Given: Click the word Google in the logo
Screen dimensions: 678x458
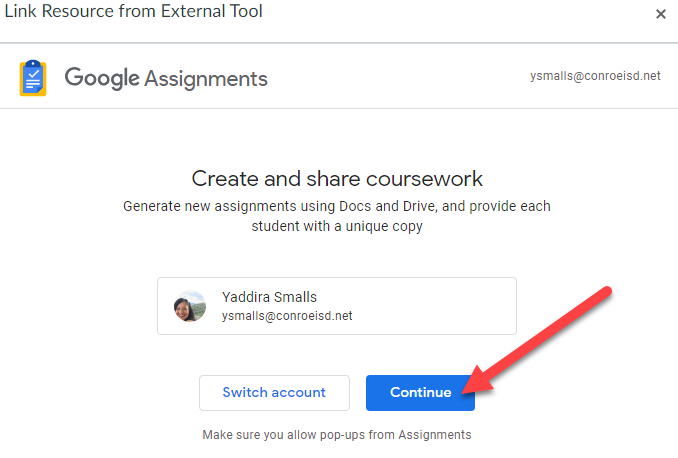Looking at the screenshot, I should click(101, 77).
